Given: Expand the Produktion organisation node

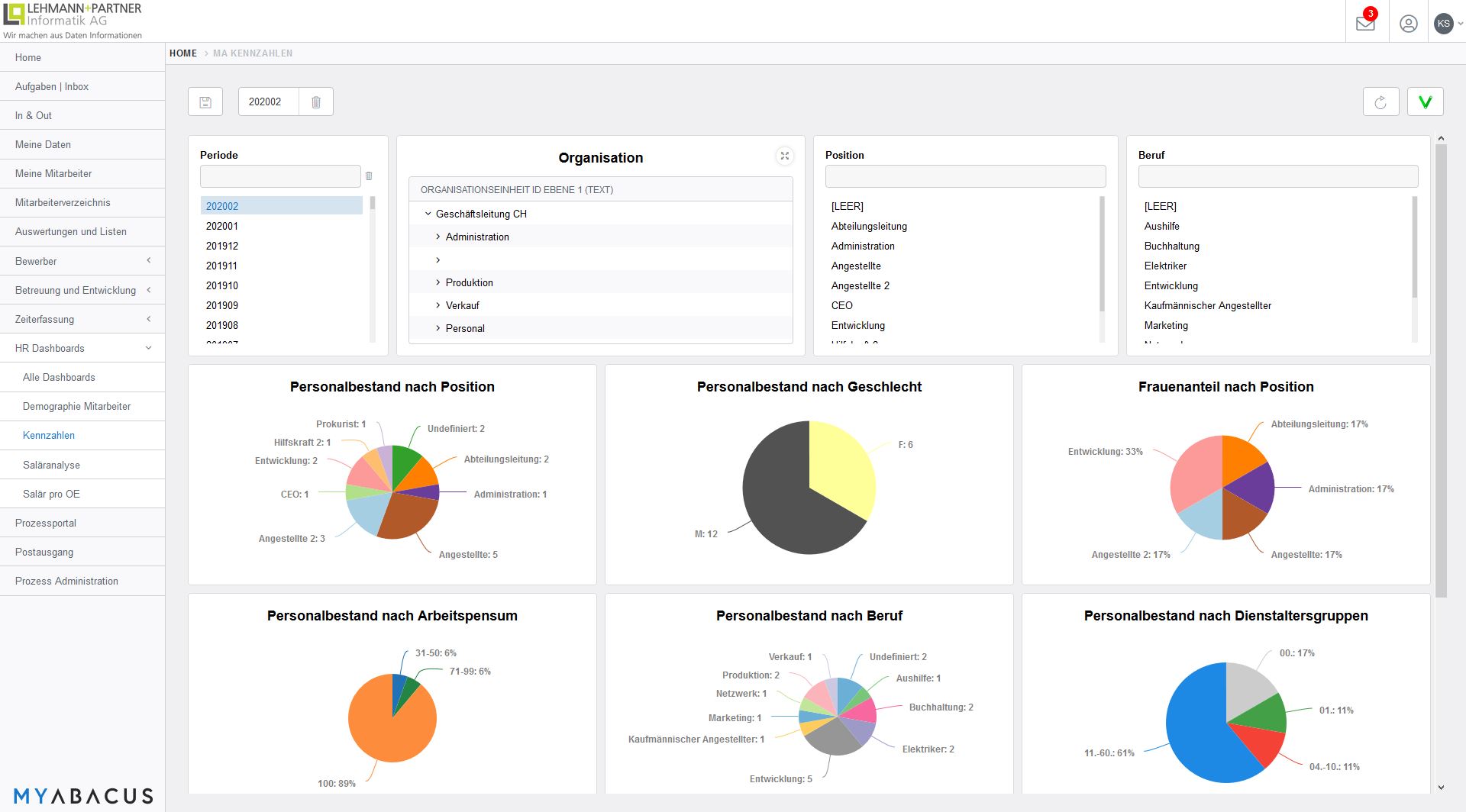Looking at the screenshot, I should [438, 282].
